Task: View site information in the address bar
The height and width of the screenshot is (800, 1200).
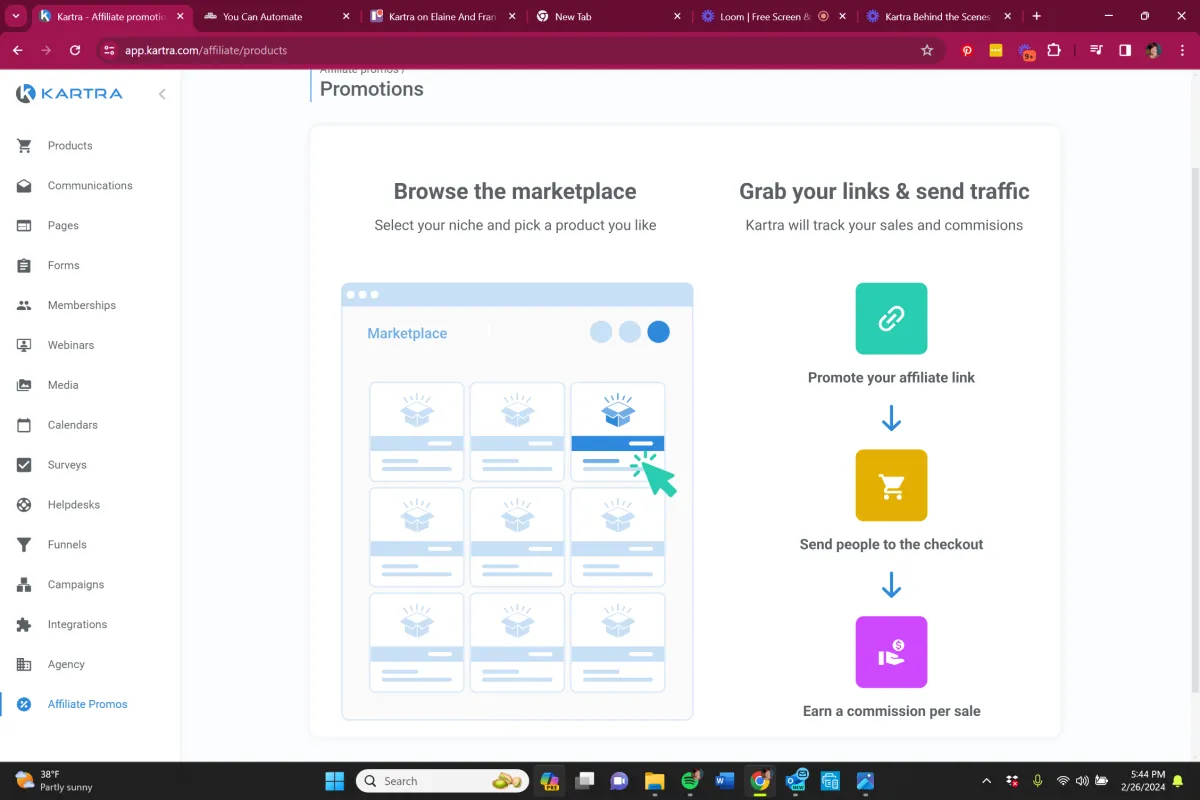Action: click(x=109, y=50)
